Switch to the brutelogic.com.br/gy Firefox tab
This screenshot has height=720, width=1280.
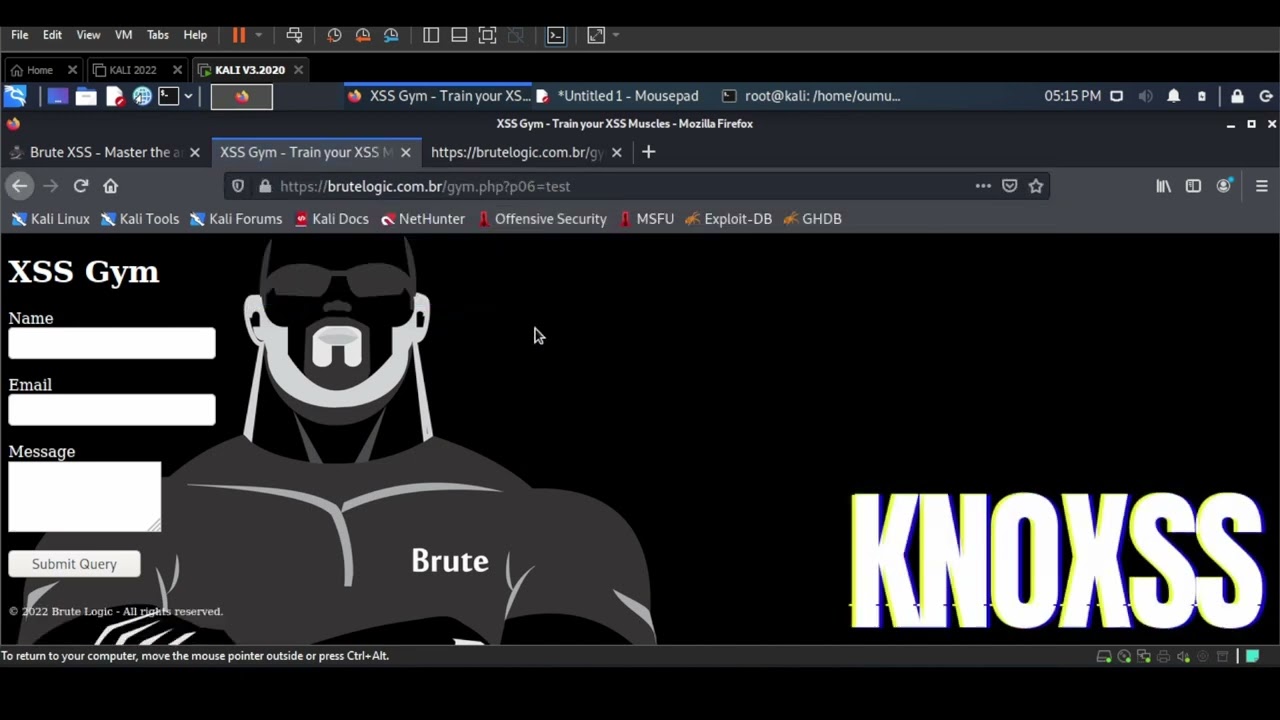516,152
